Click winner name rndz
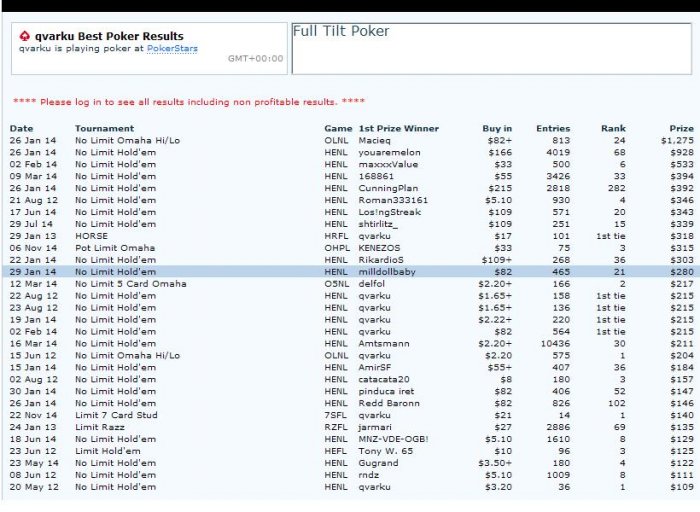 [x=369, y=475]
